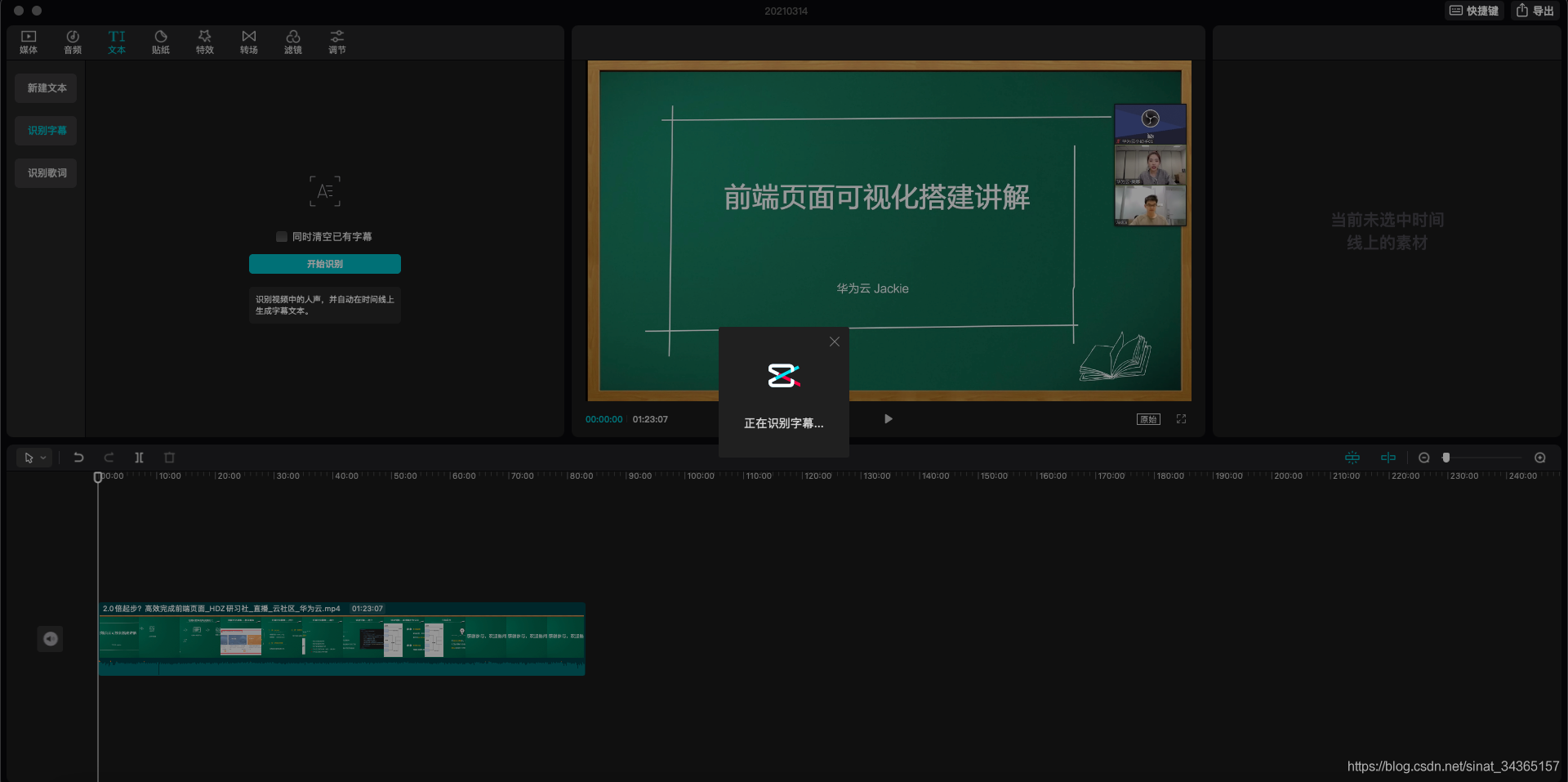Select 识别歌词 in the sidebar

pos(45,172)
